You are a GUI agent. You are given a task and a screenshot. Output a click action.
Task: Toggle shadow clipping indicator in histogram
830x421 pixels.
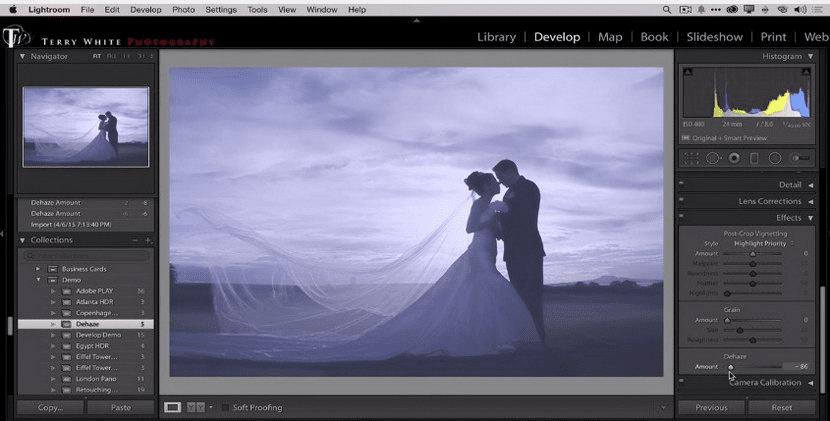(x=688, y=71)
